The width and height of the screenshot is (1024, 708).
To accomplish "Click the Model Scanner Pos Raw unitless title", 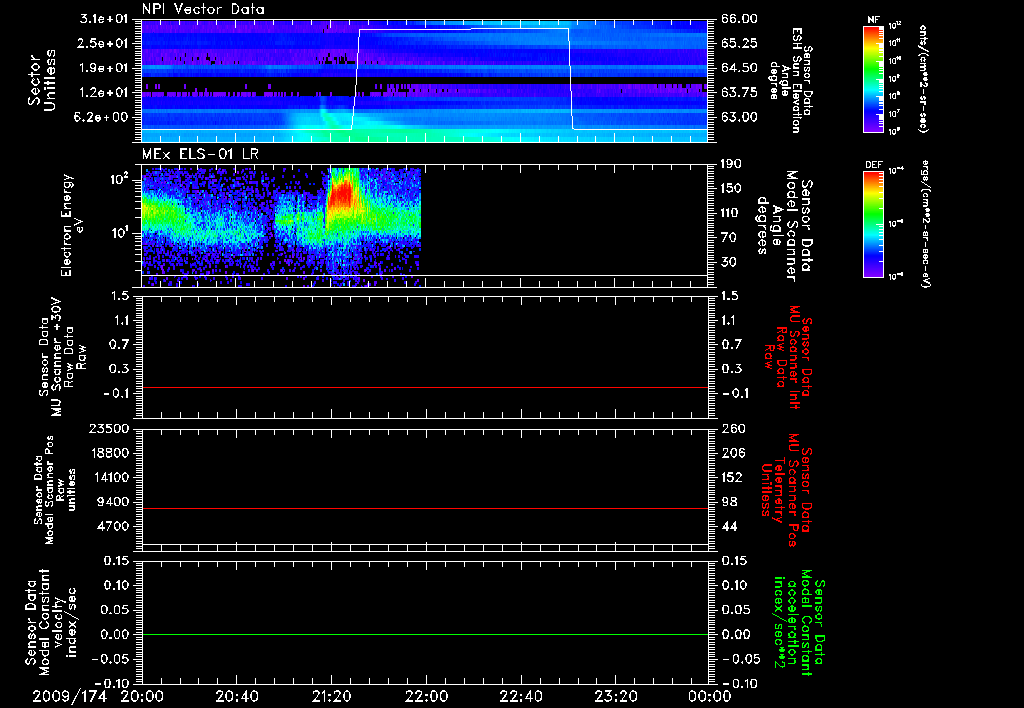I will pyautogui.click(x=55, y=490).
